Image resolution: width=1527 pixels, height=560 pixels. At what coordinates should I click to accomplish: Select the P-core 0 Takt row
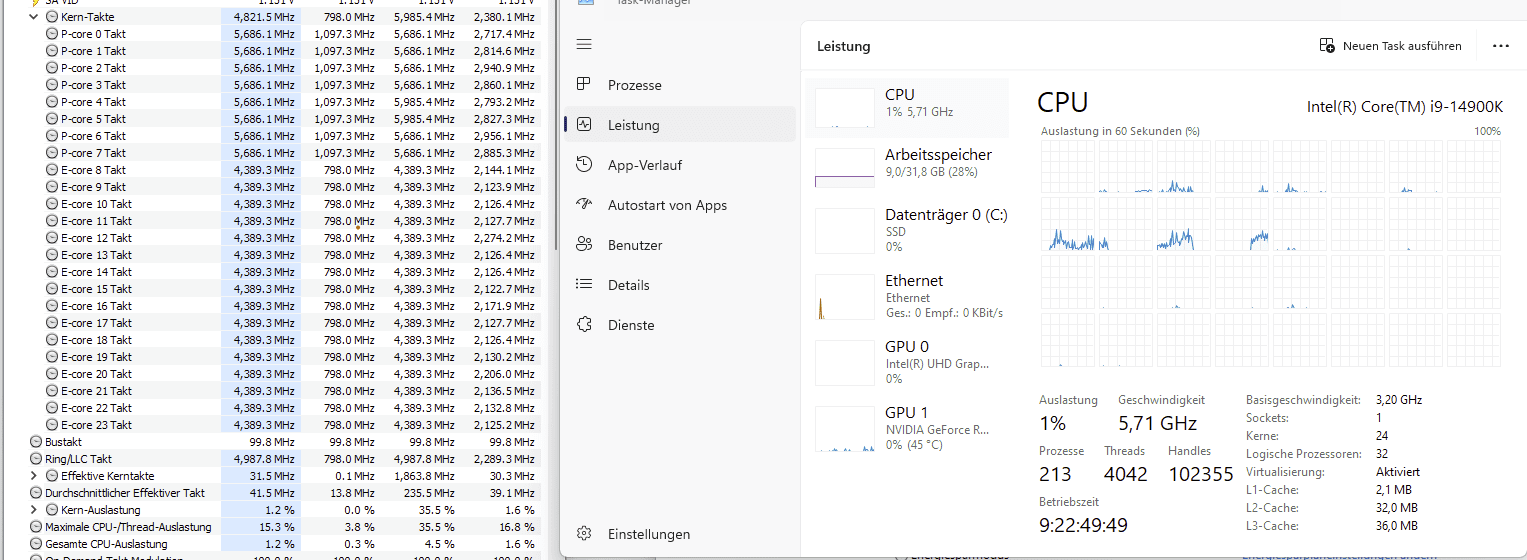pyautogui.click(x=93, y=34)
